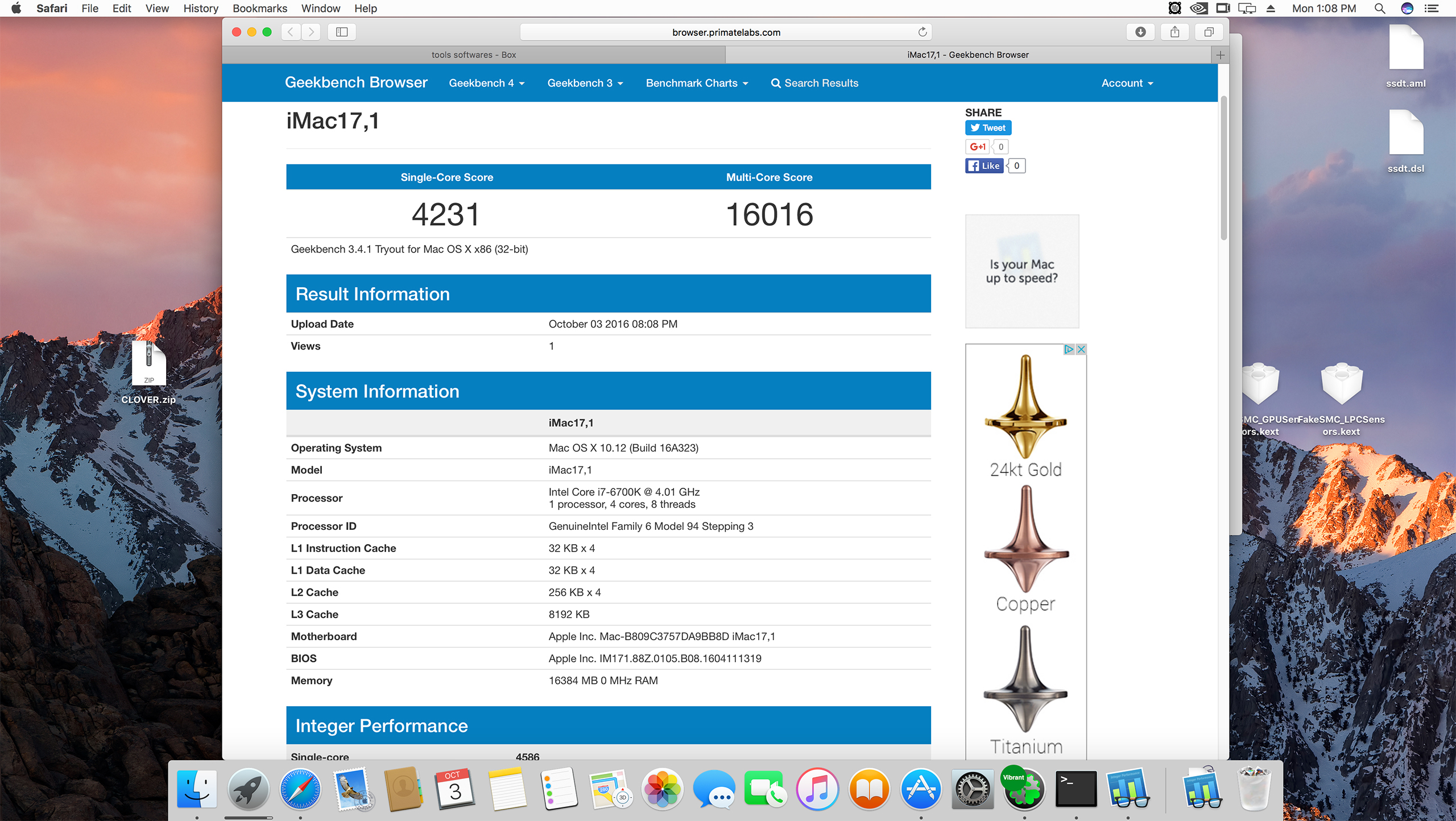This screenshot has width=1456, height=821.
Task: Click the Safari compass icon in Dock
Action: click(x=300, y=789)
